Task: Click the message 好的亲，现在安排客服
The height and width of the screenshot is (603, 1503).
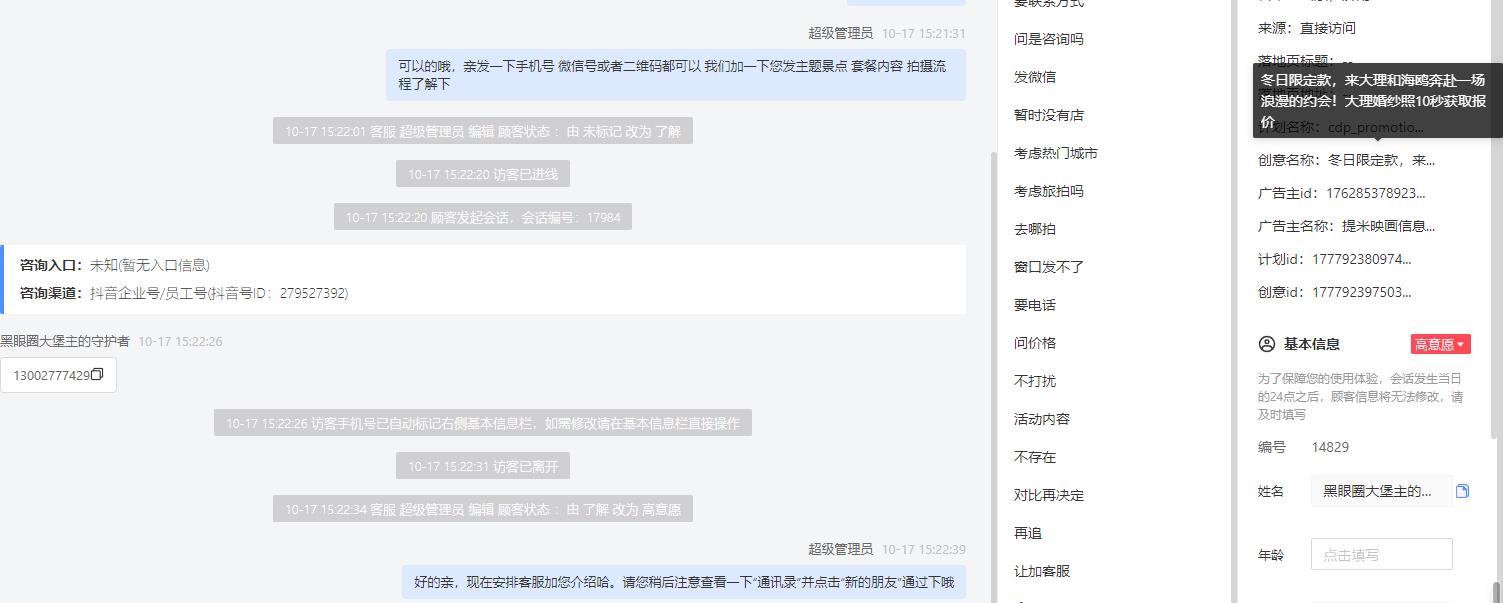Action: pos(683,582)
